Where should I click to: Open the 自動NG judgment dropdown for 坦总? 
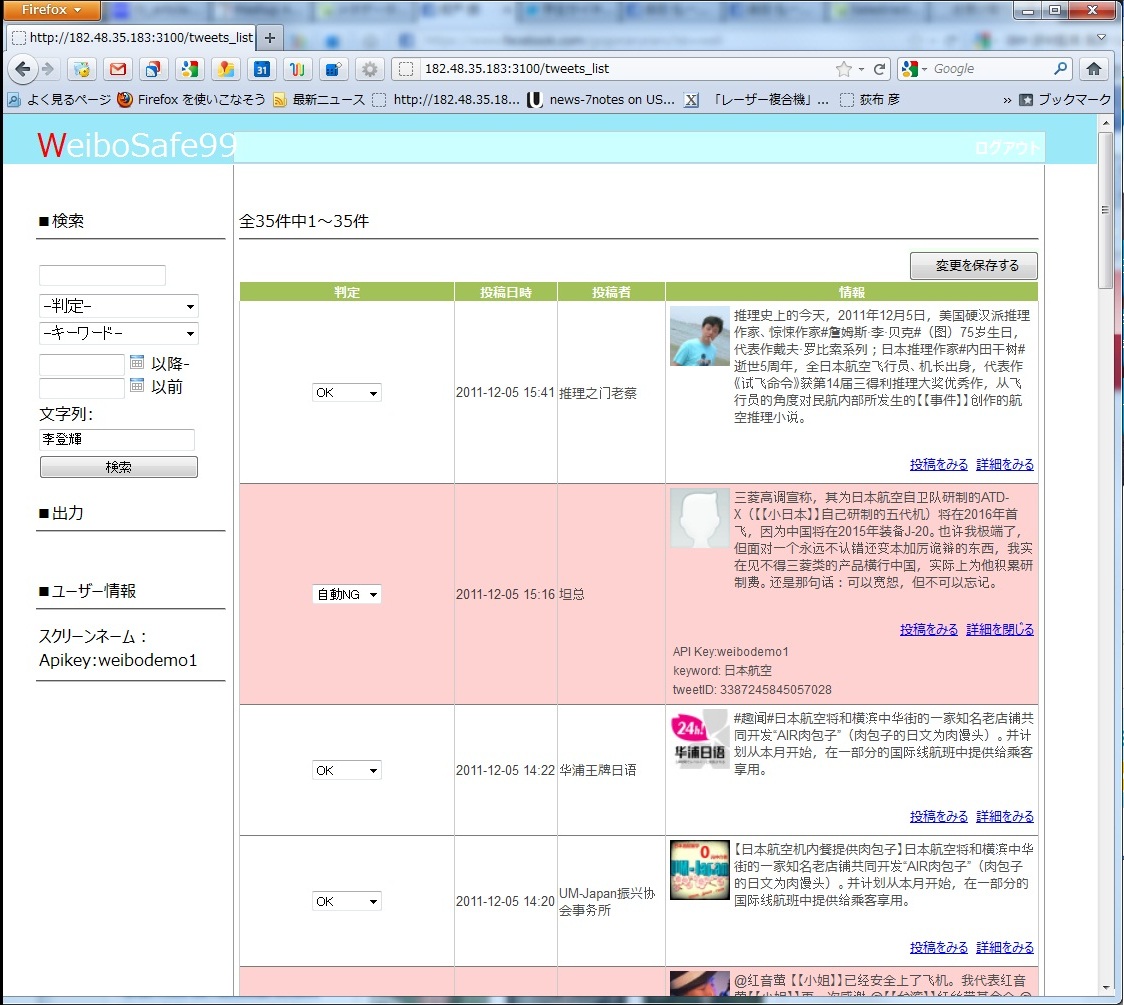point(346,595)
